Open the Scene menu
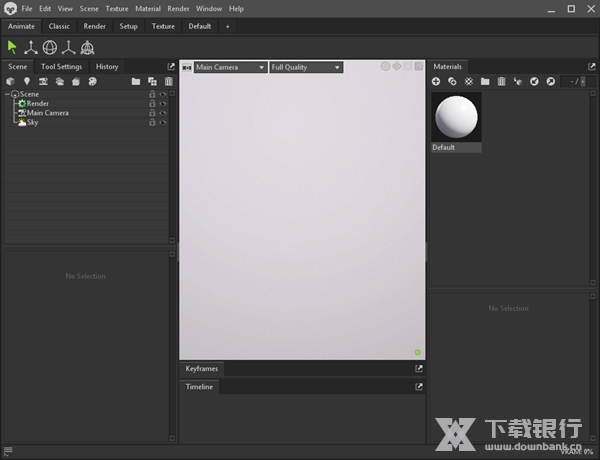This screenshot has width=600, height=460. coord(89,8)
